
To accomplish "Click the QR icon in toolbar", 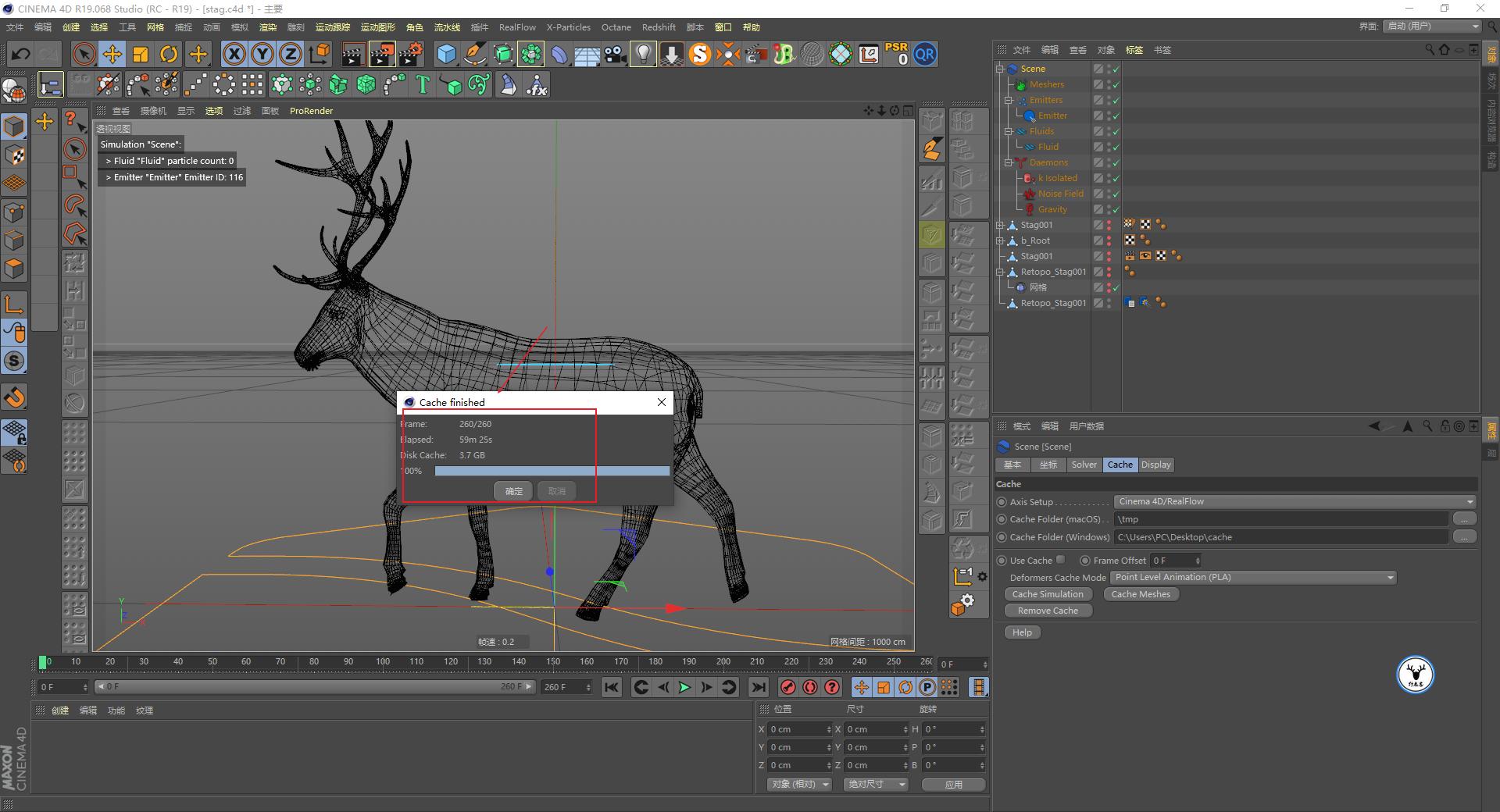I will 925,54.
